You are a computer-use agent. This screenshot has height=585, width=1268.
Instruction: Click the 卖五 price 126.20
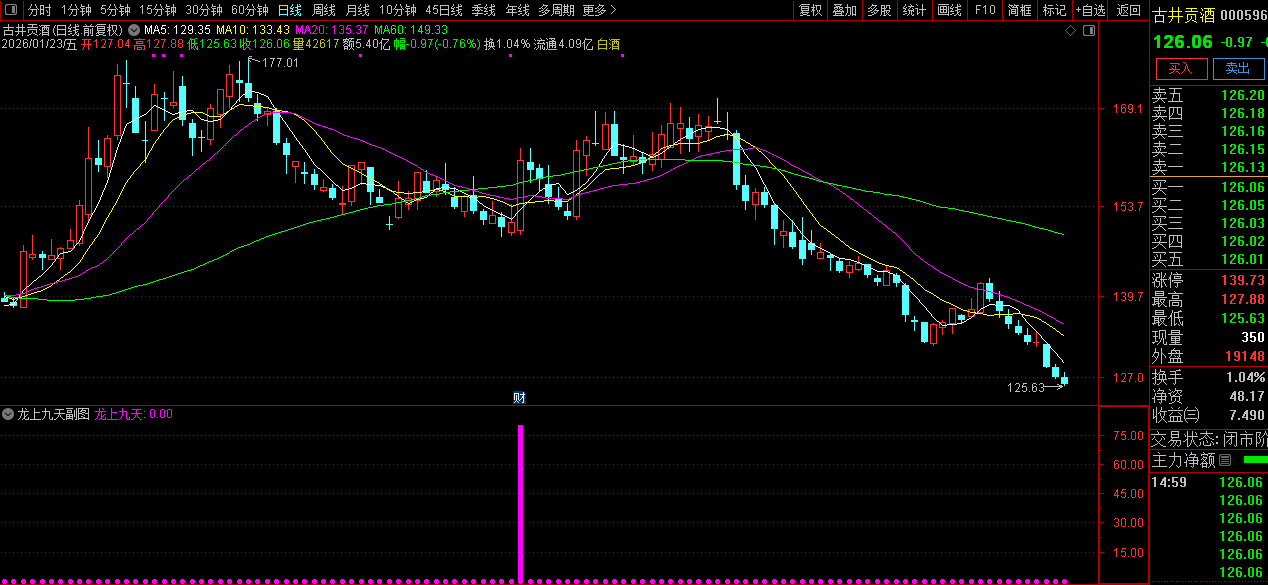[x=1243, y=96]
